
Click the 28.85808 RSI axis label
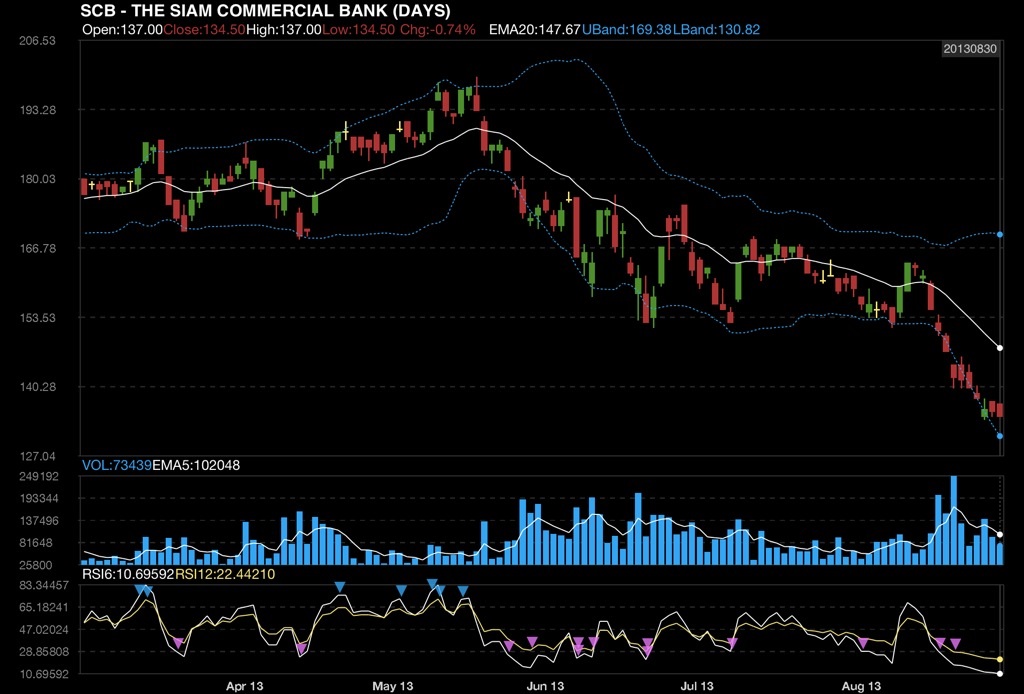coord(44,652)
